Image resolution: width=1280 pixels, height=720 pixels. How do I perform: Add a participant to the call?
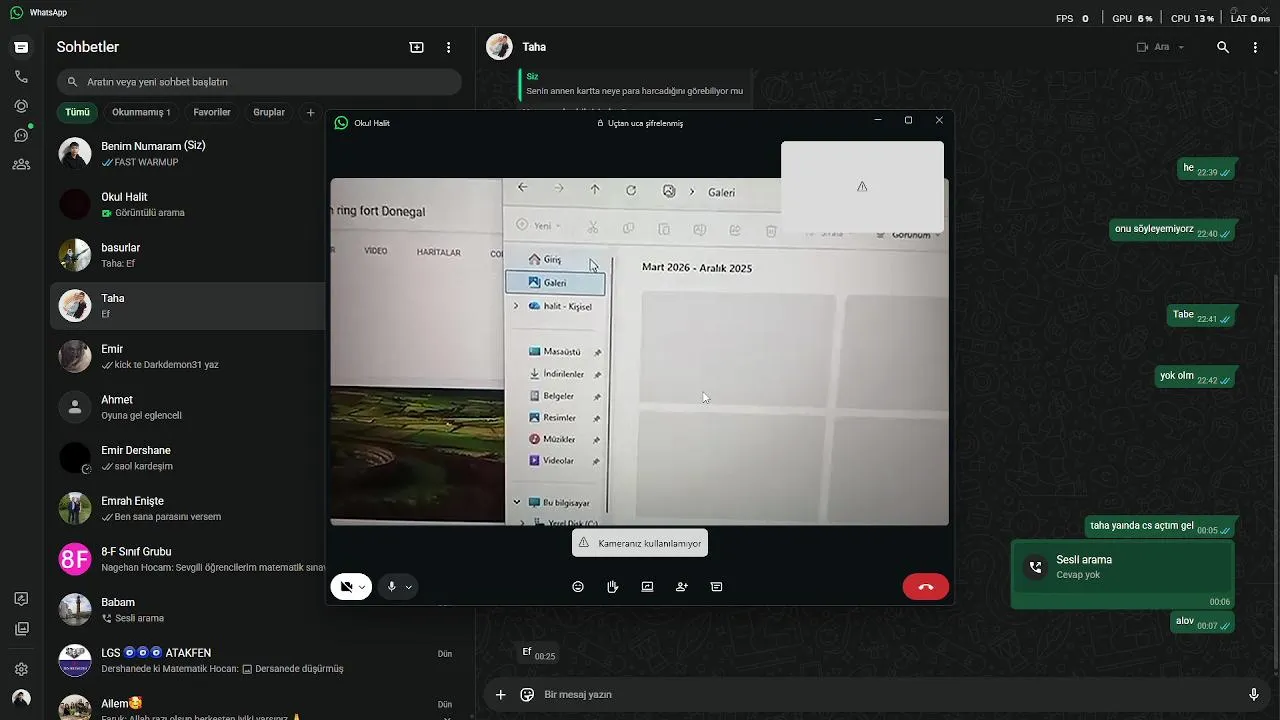(x=682, y=587)
